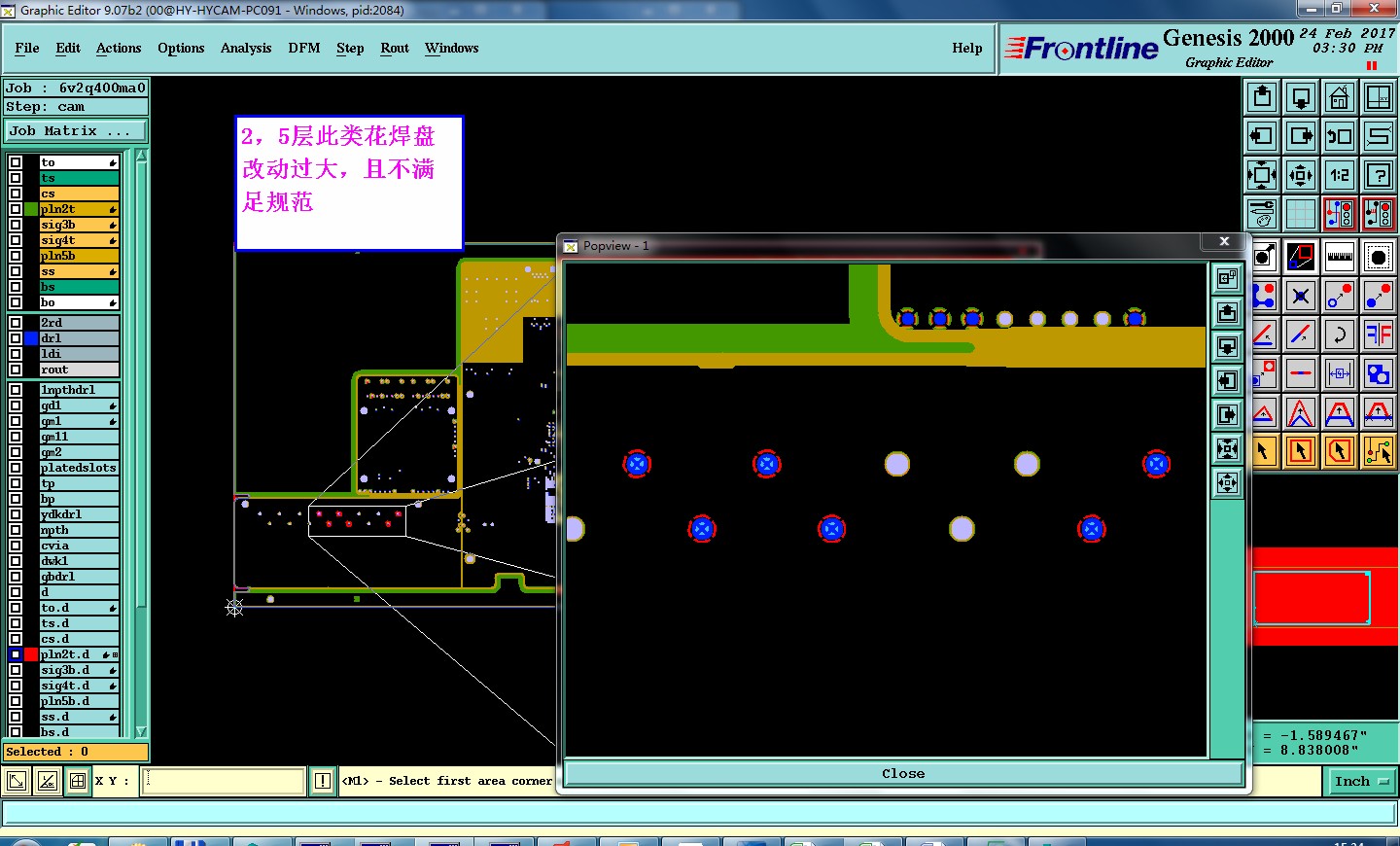
Task: Click the Job Matrix button
Action: pyautogui.click(x=76, y=130)
